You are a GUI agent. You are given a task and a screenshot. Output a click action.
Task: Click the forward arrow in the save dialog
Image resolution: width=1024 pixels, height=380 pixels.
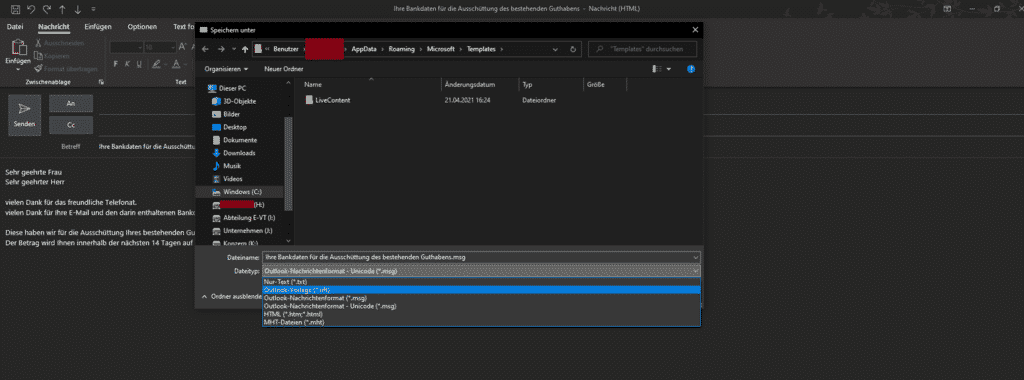point(221,49)
